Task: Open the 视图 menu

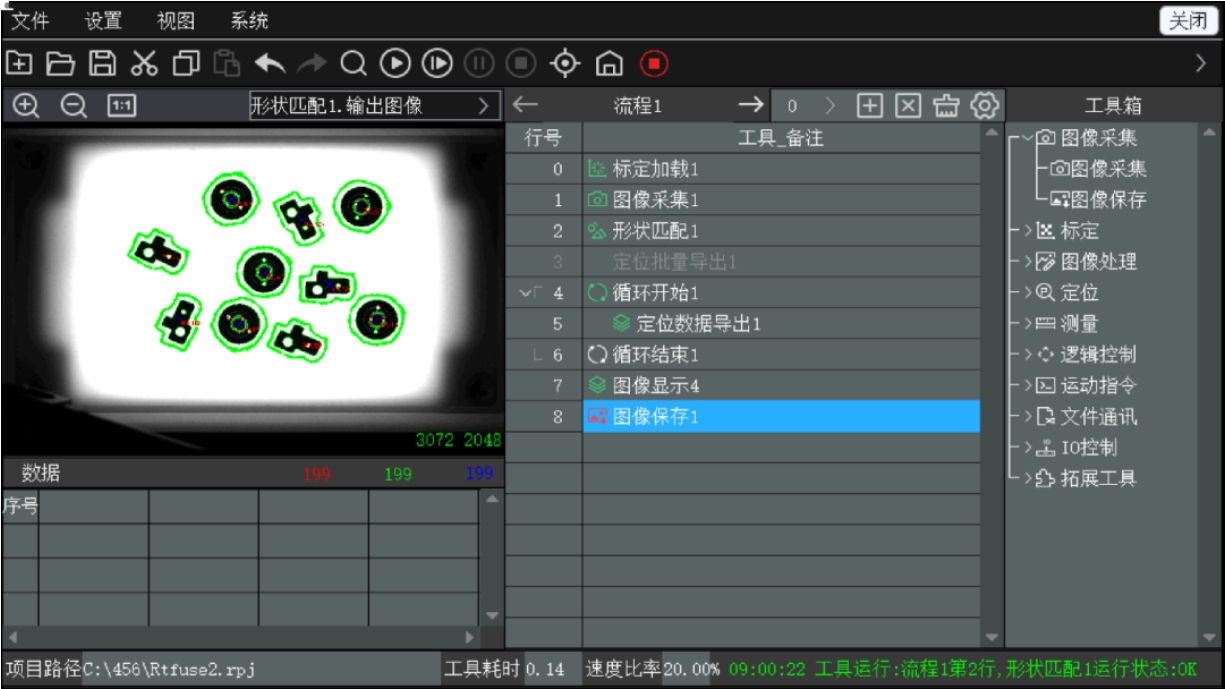Action: pos(176,20)
